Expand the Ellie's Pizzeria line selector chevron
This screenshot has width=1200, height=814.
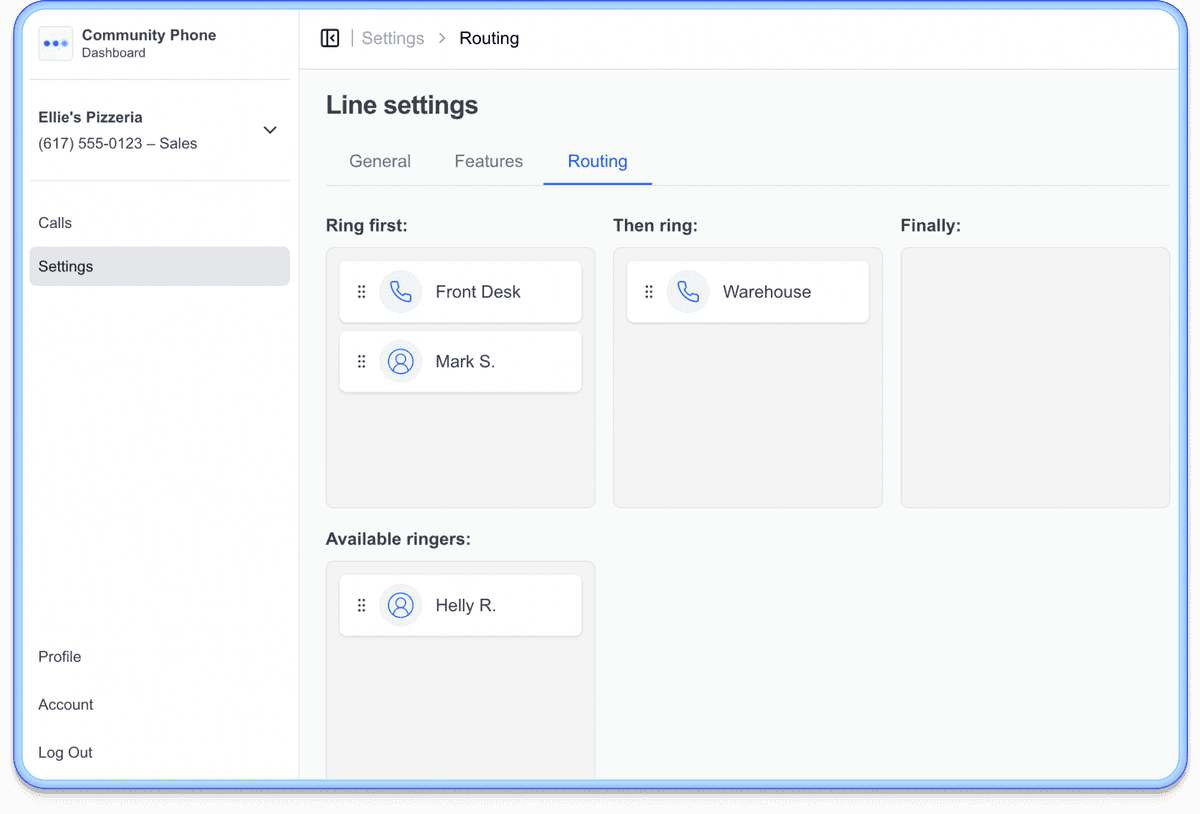pyautogui.click(x=270, y=130)
